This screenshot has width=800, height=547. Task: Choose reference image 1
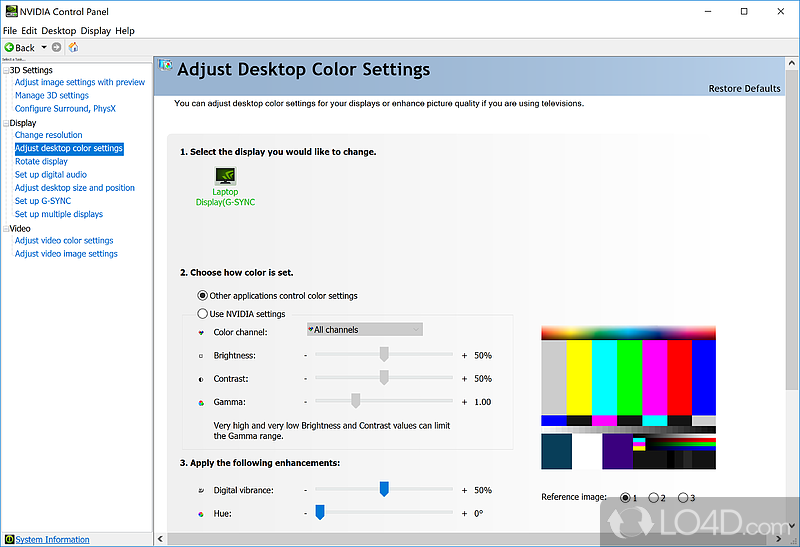click(625, 498)
